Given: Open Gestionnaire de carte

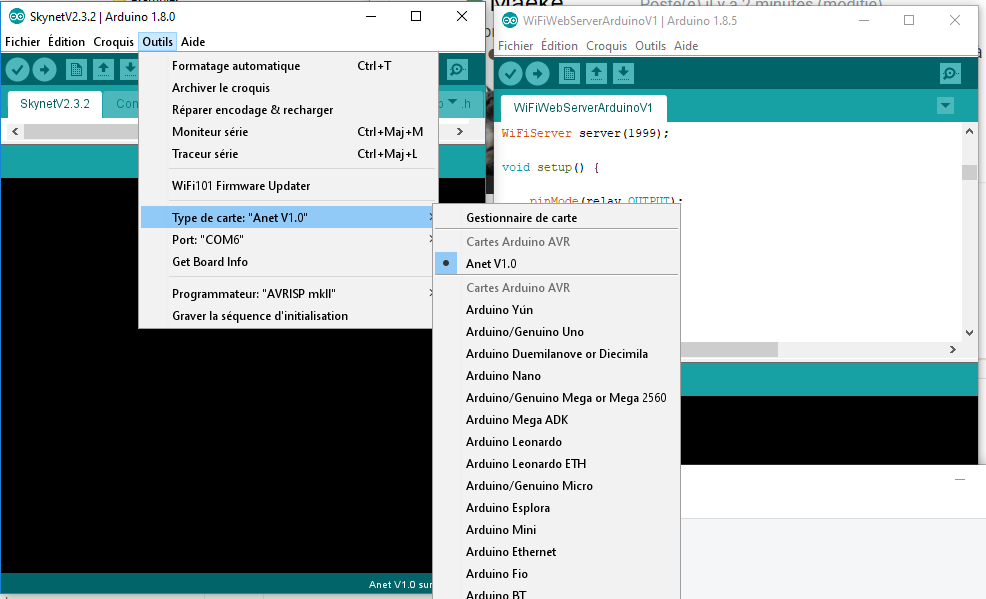Looking at the screenshot, I should [557, 217].
